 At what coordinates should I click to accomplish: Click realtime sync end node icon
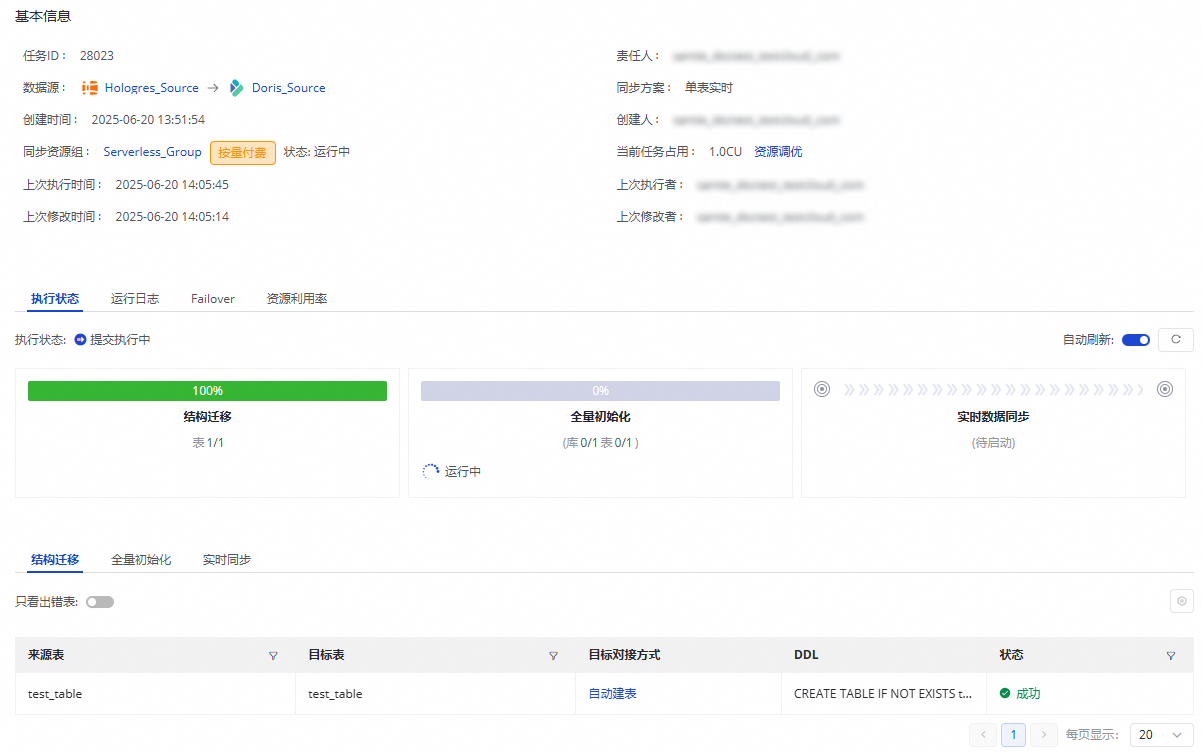point(1165,390)
